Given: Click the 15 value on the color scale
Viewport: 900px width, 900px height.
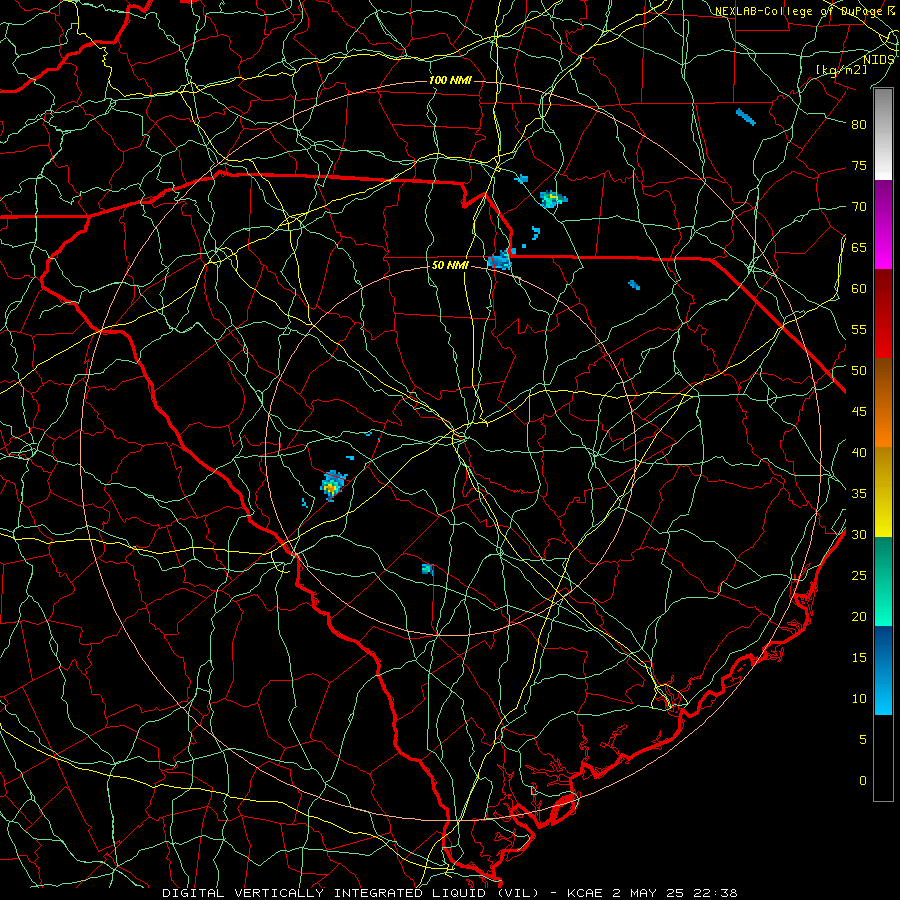Looking at the screenshot, I should click(x=859, y=658).
